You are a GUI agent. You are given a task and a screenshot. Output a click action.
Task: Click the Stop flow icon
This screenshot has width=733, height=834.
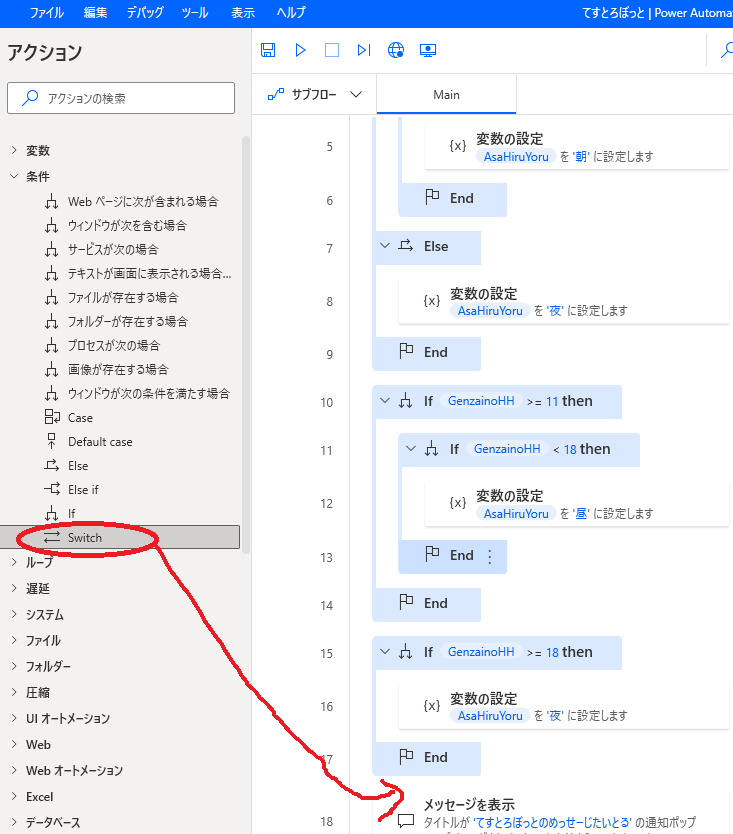click(332, 50)
